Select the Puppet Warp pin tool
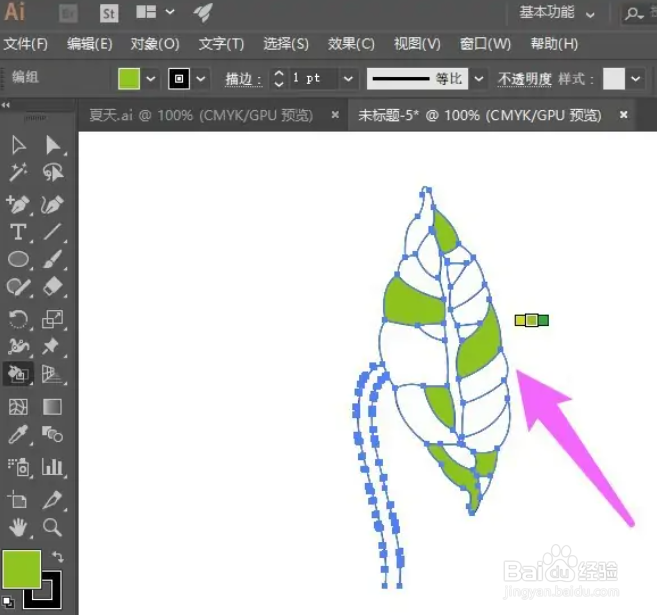 coord(51,346)
